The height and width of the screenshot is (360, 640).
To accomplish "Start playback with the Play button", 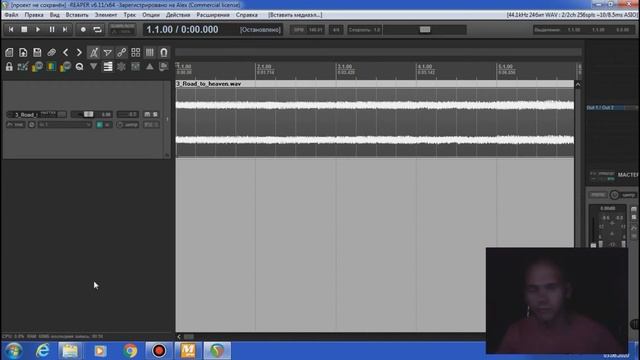I will (38, 29).
